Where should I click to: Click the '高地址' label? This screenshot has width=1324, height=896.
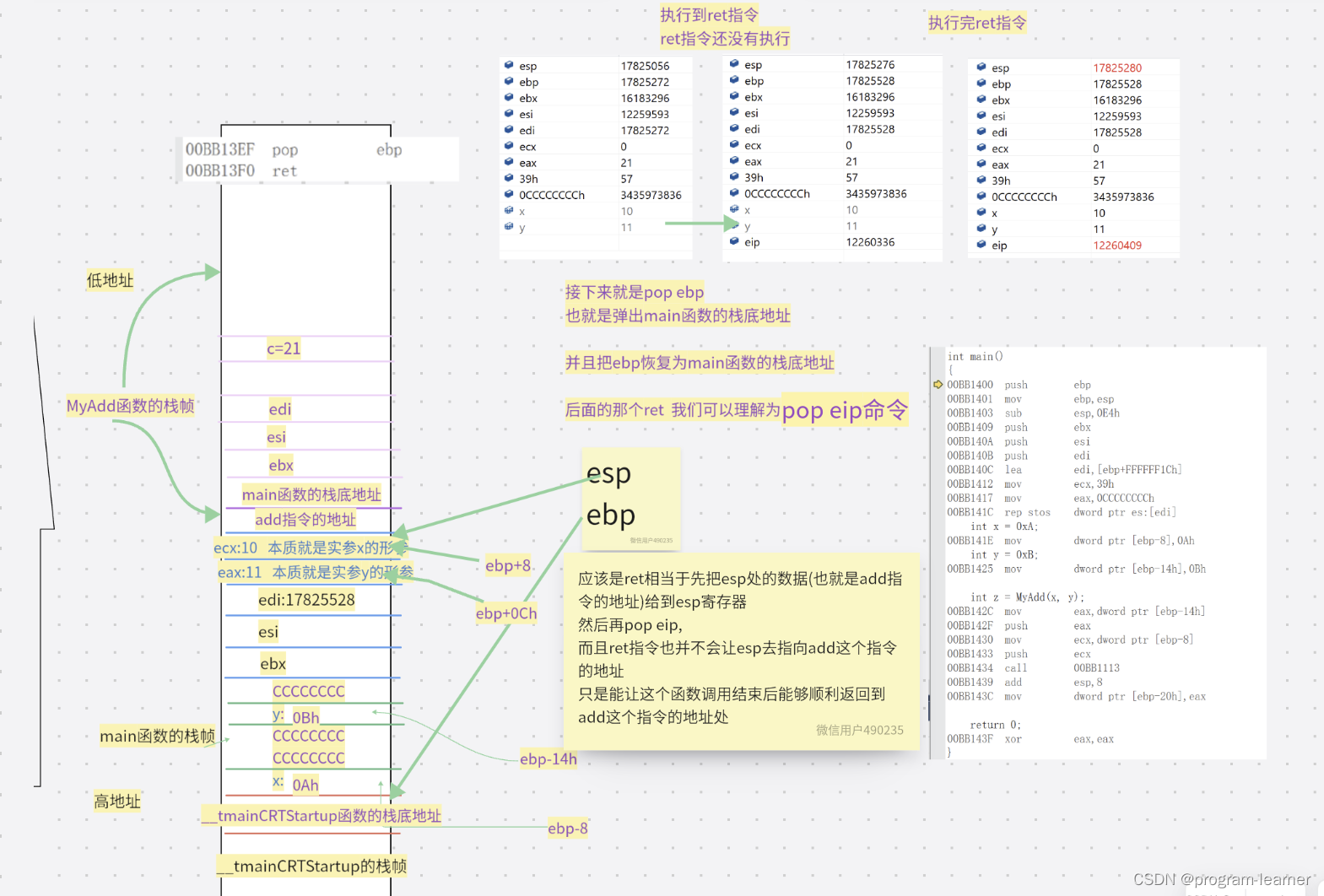click(x=117, y=801)
